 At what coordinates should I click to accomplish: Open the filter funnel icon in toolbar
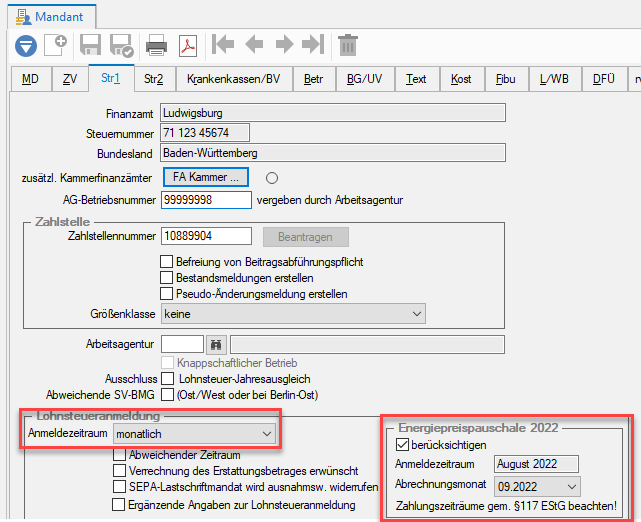tap(26, 45)
